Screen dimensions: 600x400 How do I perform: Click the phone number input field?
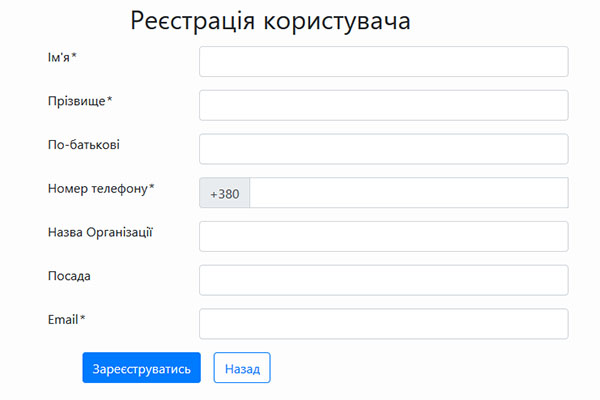pos(408,193)
